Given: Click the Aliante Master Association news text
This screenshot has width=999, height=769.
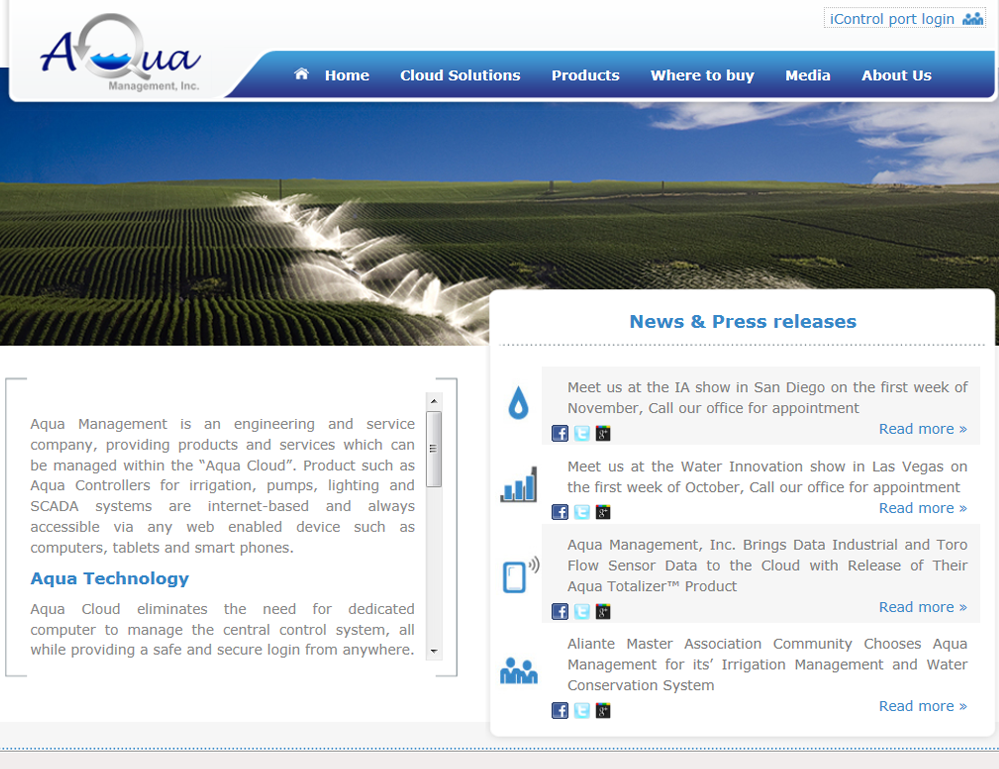Looking at the screenshot, I should tap(768, 665).
